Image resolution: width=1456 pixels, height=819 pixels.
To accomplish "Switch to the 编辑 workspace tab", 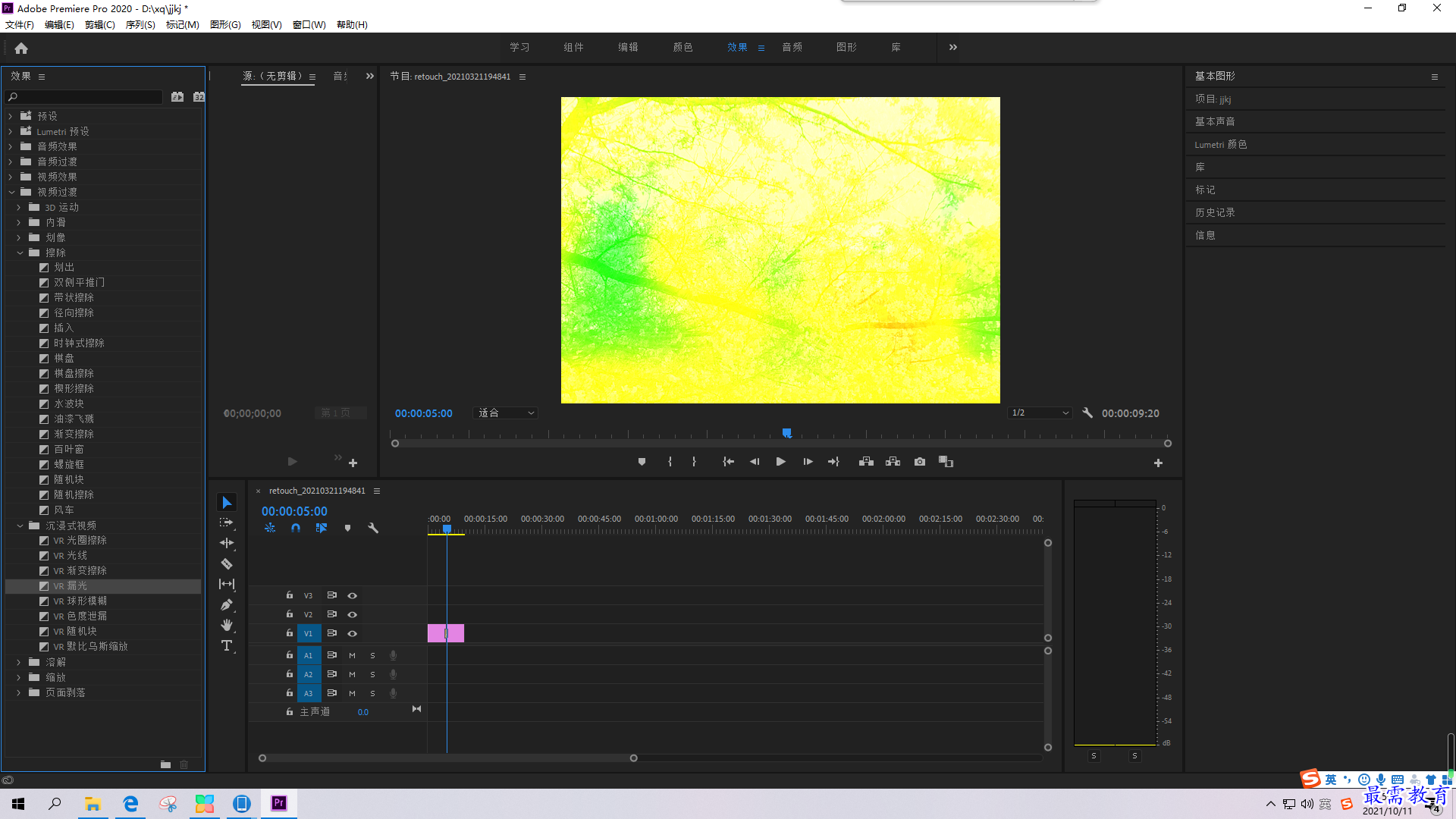I will coord(628,47).
